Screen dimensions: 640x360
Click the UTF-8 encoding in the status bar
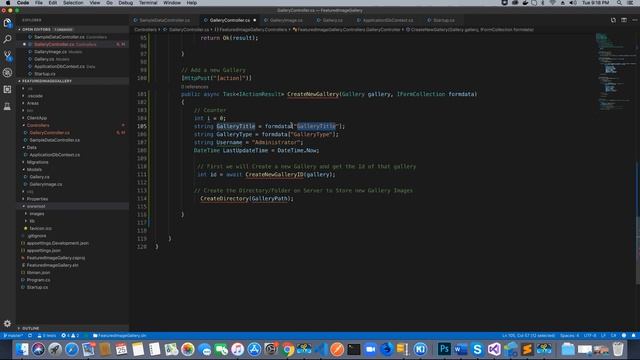pyautogui.click(x=590, y=336)
